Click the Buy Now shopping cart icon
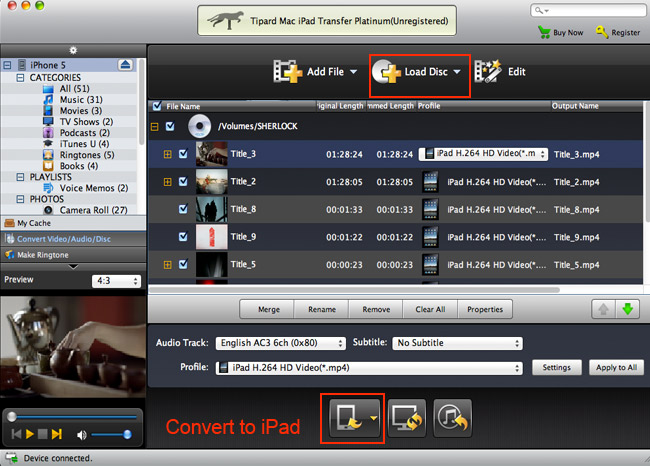The height and width of the screenshot is (466, 650). (544, 32)
